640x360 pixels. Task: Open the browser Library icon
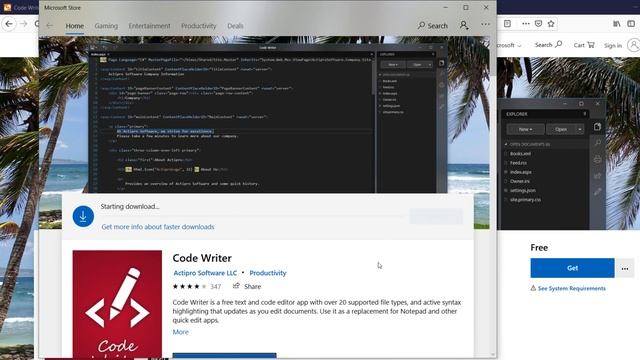tap(617, 24)
